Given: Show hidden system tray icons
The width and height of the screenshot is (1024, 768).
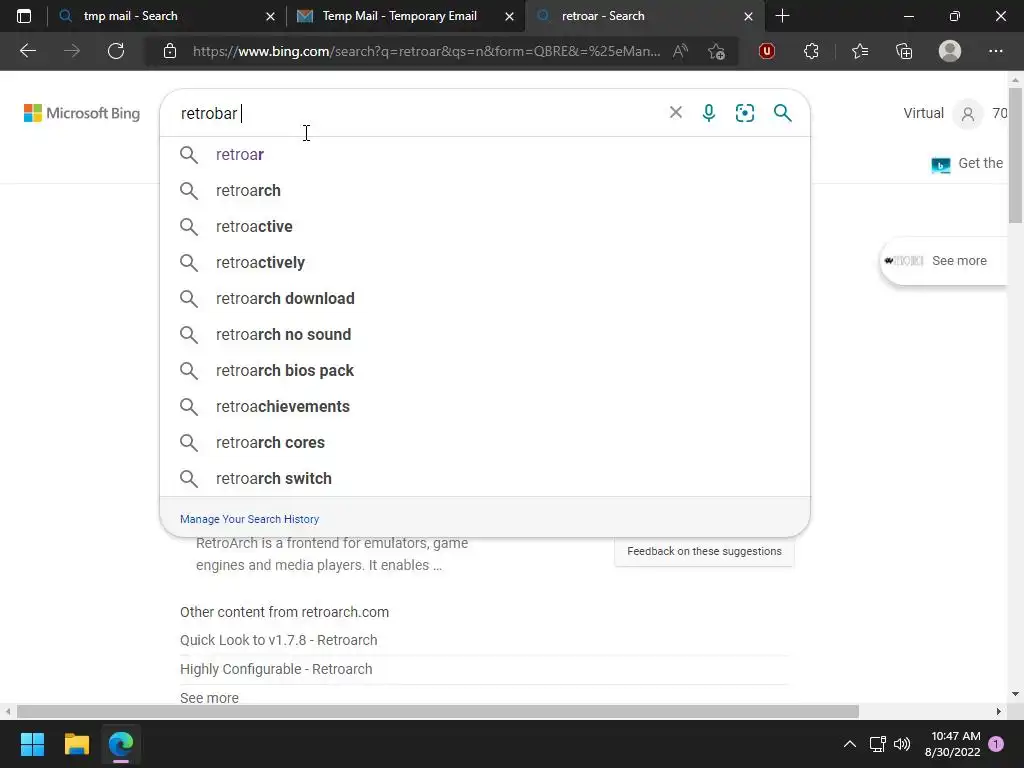Looking at the screenshot, I should click(850, 744).
